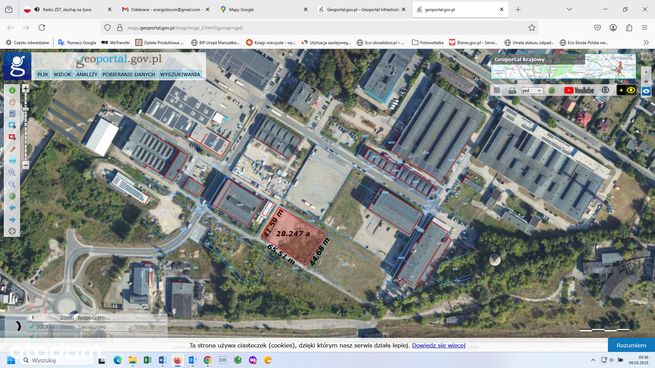655x368 pixels.
Task: Click the blue geoportal 'g' logo
Action: tap(18, 66)
